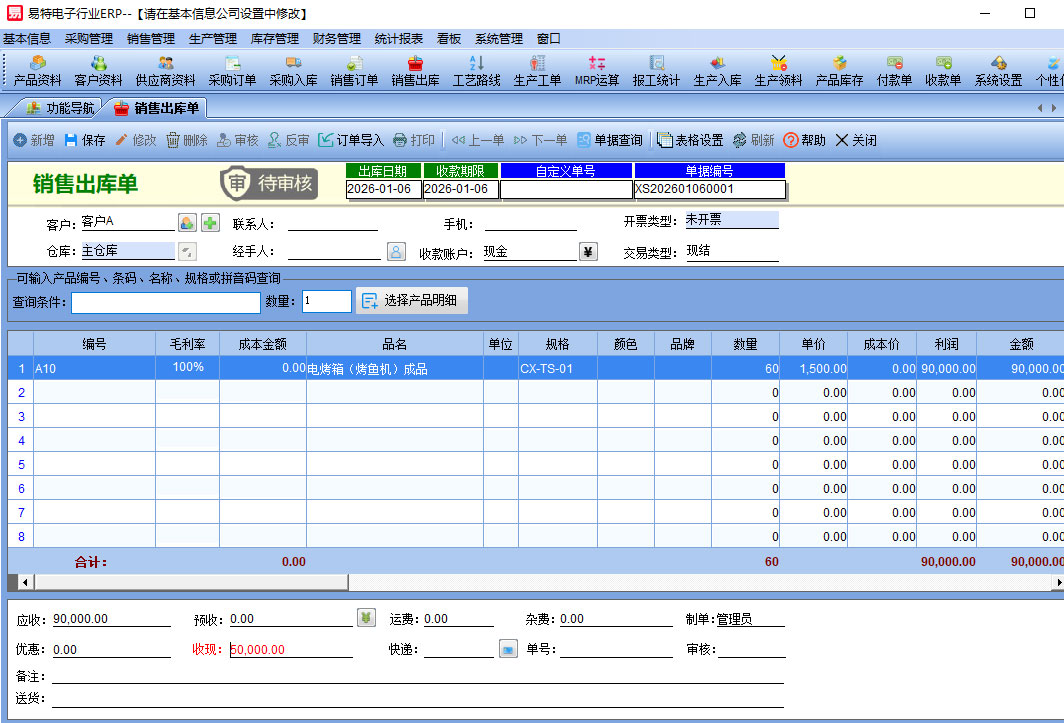Click the icon next to the 快递 field
The image size is (1064, 723).
(508, 648)
